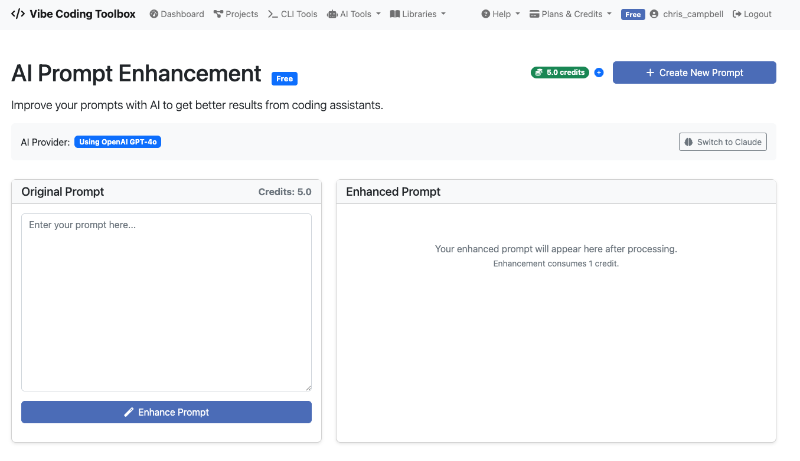This screenshot has width=800, height=461.
Task: Click the Create New Prompt button
Action: tap(694, 73)
